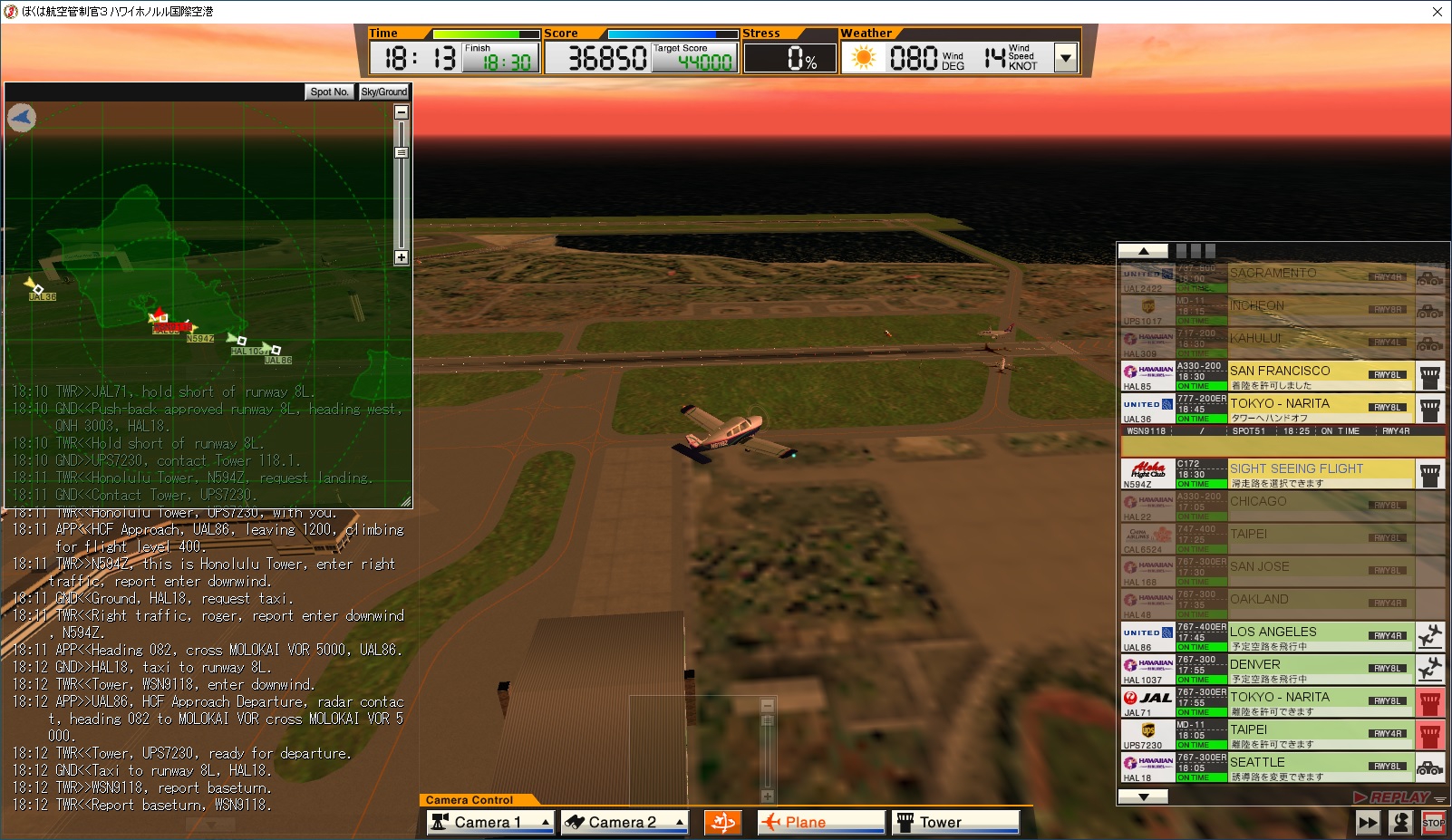Click the blue compass arrow on radar
The height and width of the screenshot is (840, 1452).
coord(22,118)
